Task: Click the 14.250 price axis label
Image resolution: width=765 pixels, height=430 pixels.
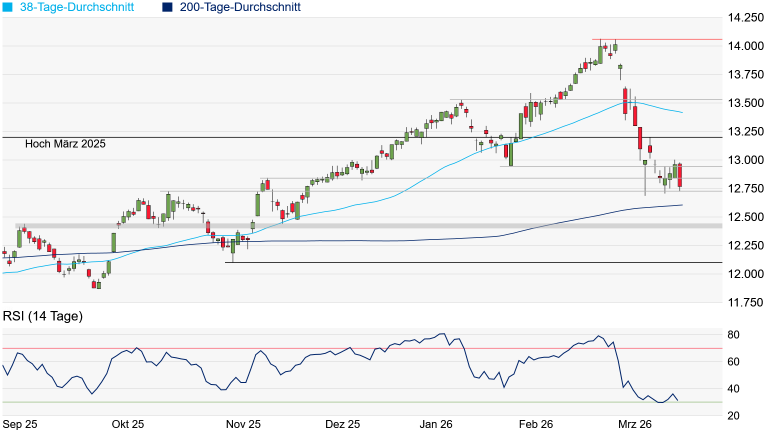Action: [746, 18]
